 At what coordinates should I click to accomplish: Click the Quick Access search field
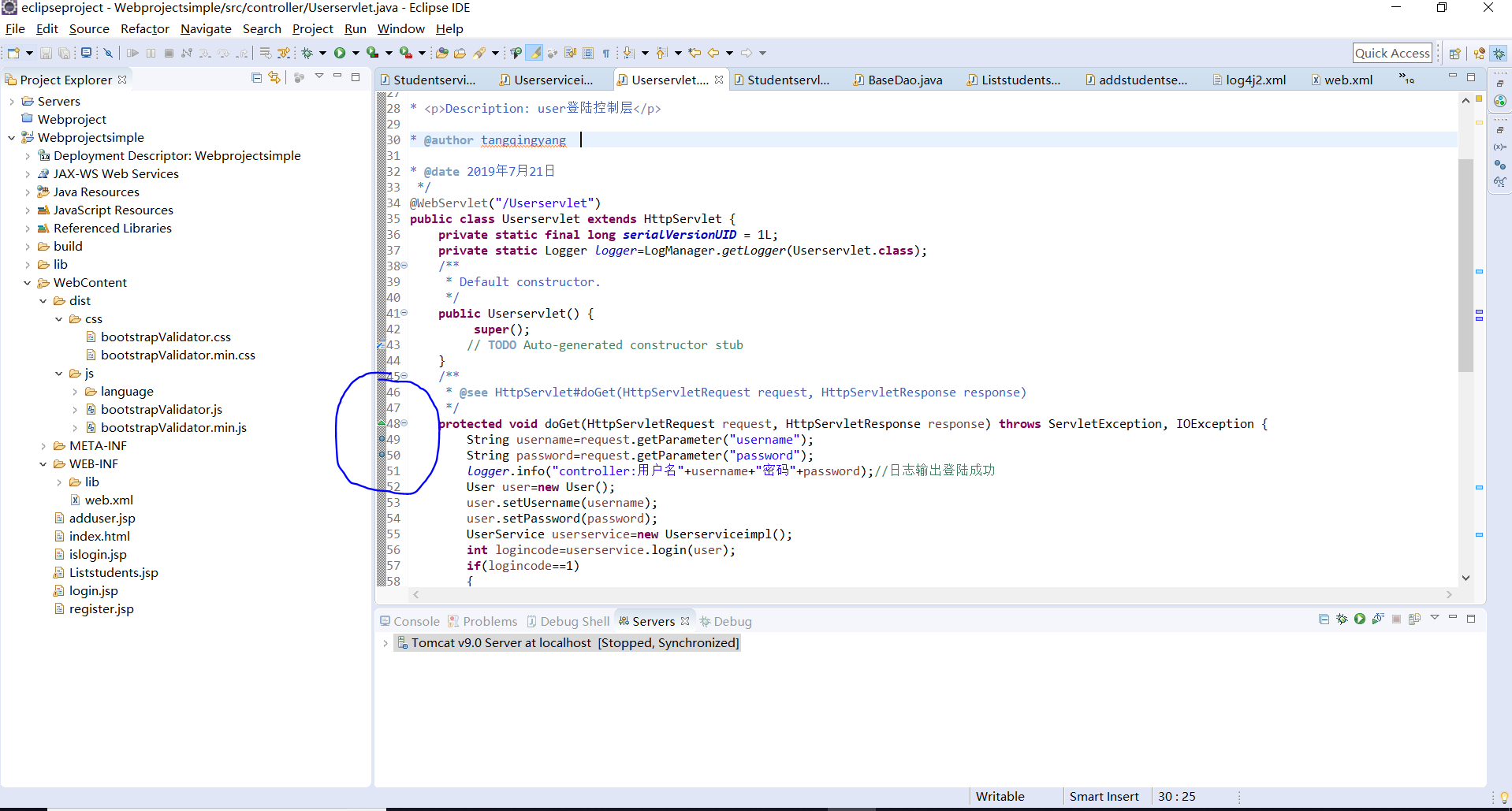[x=1392, y=53]
